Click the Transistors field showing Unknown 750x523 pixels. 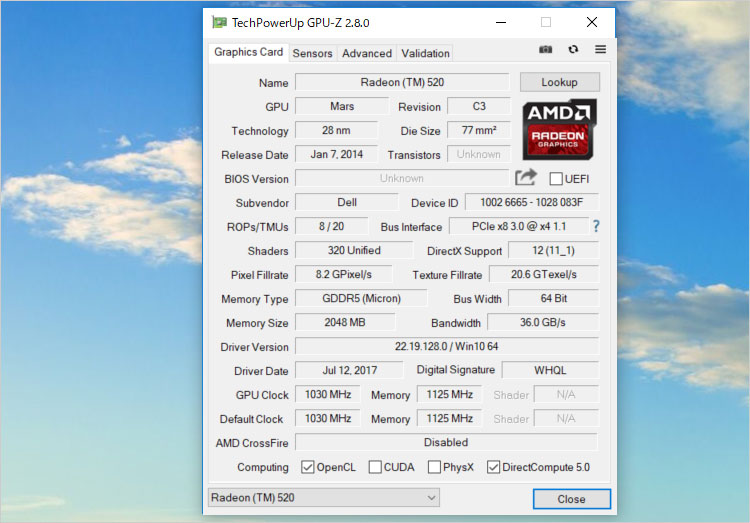(x=479, y=154)
